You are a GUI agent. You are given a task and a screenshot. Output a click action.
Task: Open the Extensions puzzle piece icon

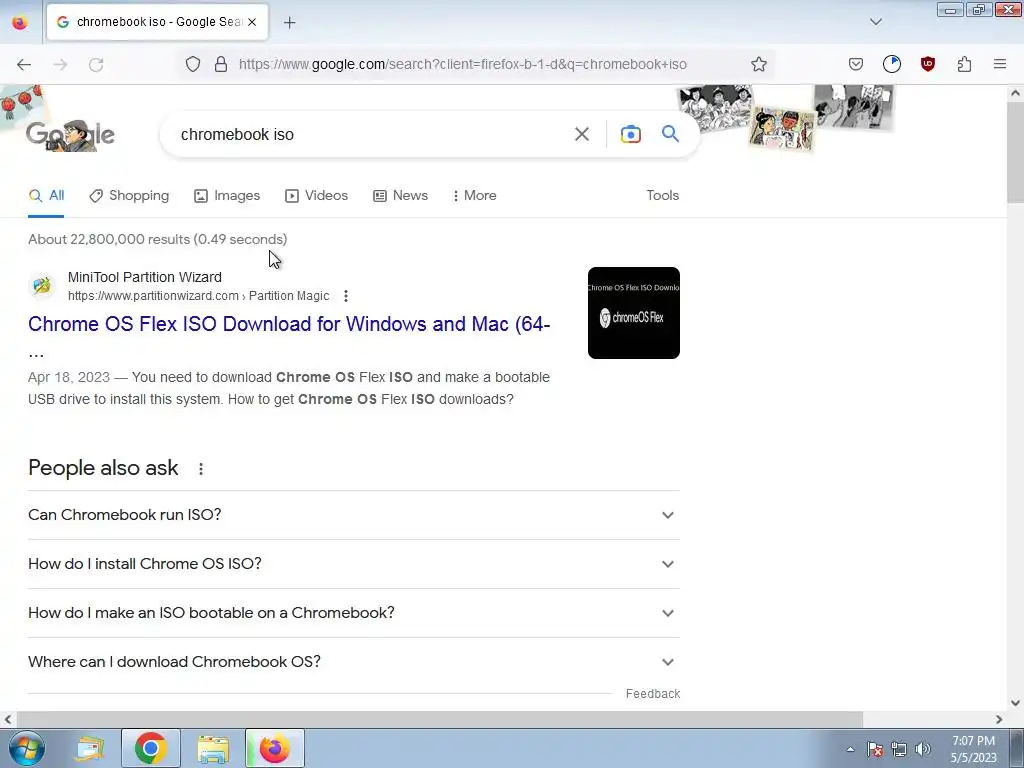tap(964, 64)
